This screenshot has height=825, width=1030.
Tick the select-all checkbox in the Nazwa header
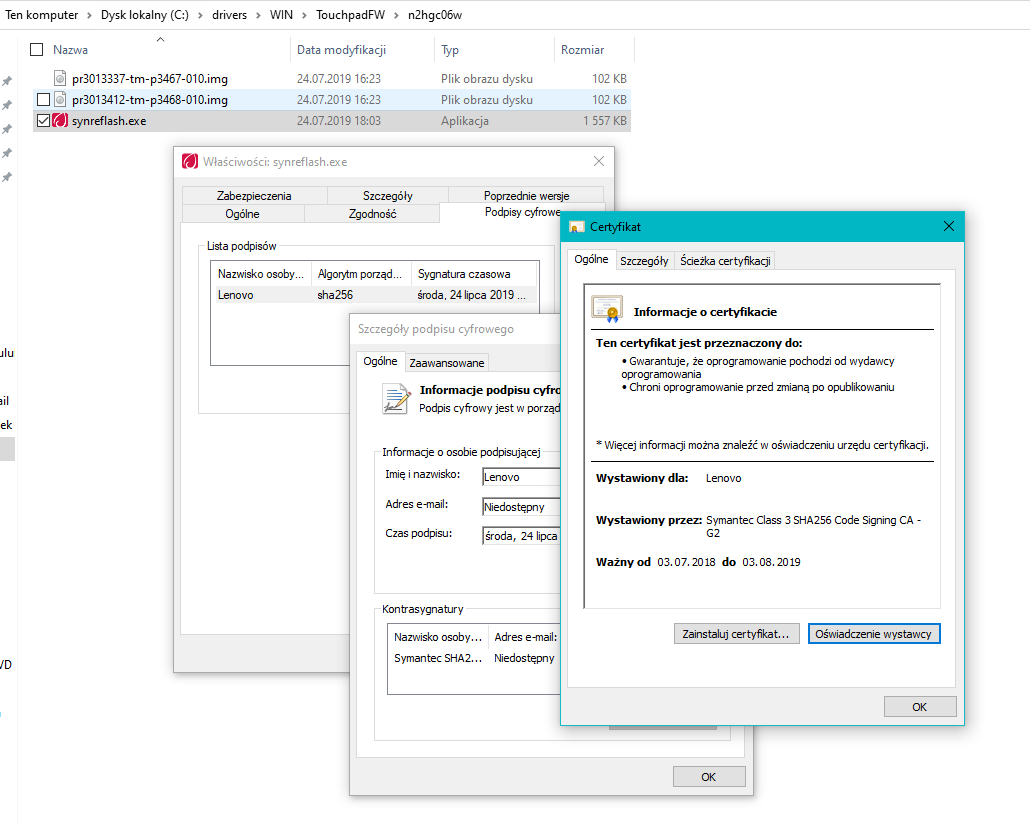(x=37, y=50)
